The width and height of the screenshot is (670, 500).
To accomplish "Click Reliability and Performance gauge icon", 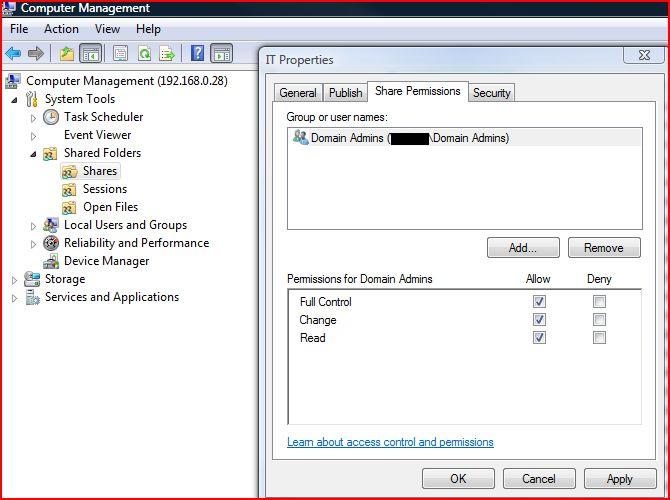I will point(51,243).
